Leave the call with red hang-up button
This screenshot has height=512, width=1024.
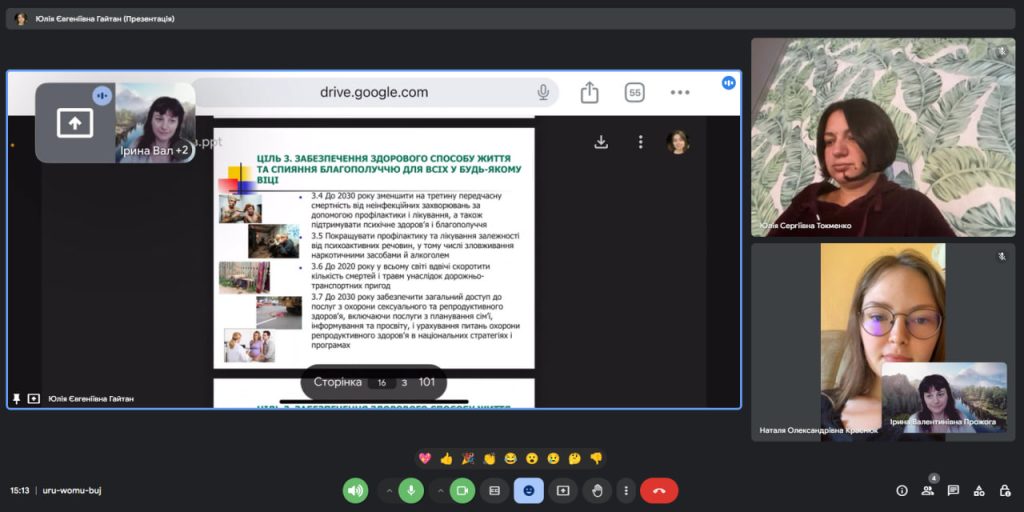pos(659,490)
